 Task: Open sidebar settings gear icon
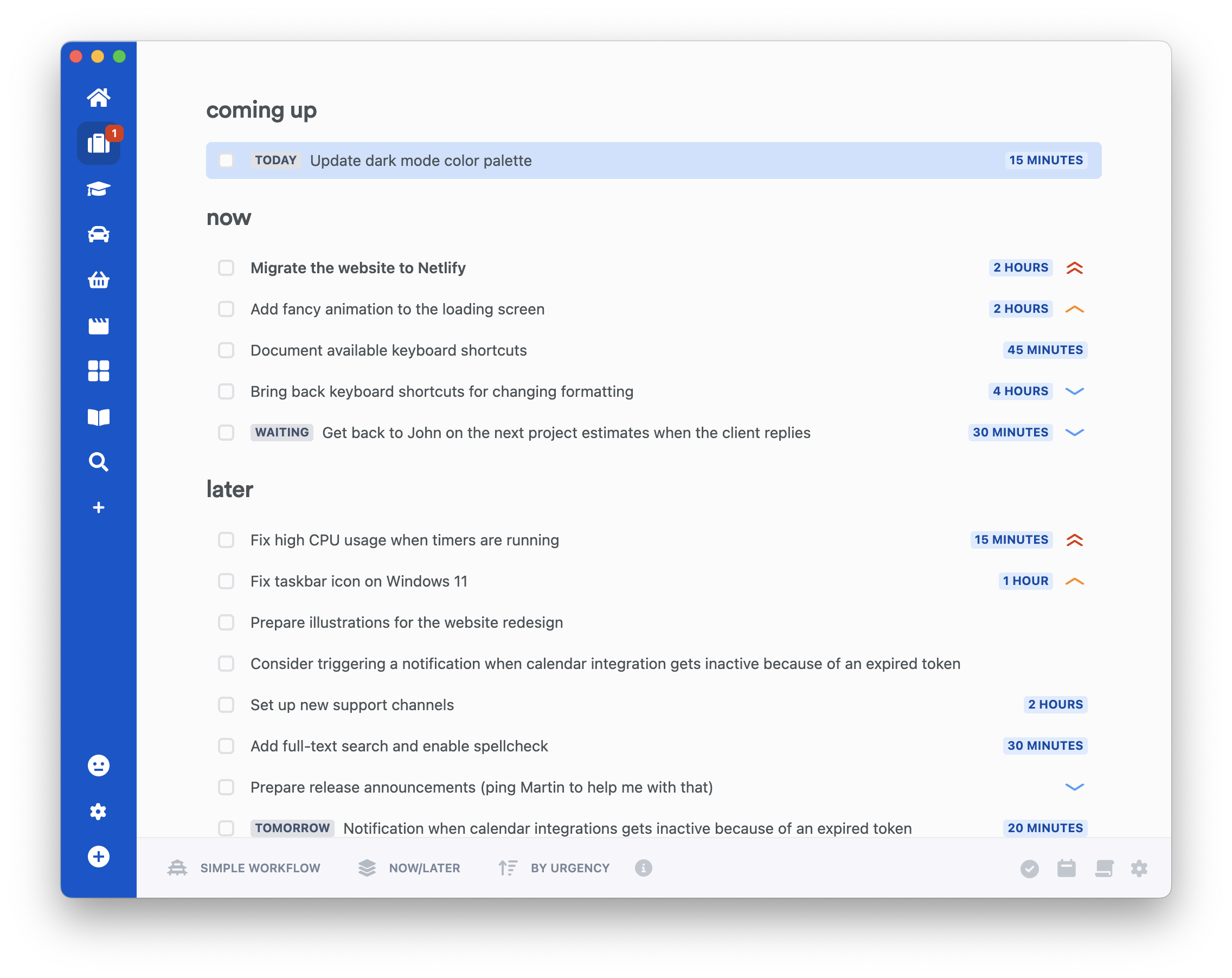(x=98, y=811)
